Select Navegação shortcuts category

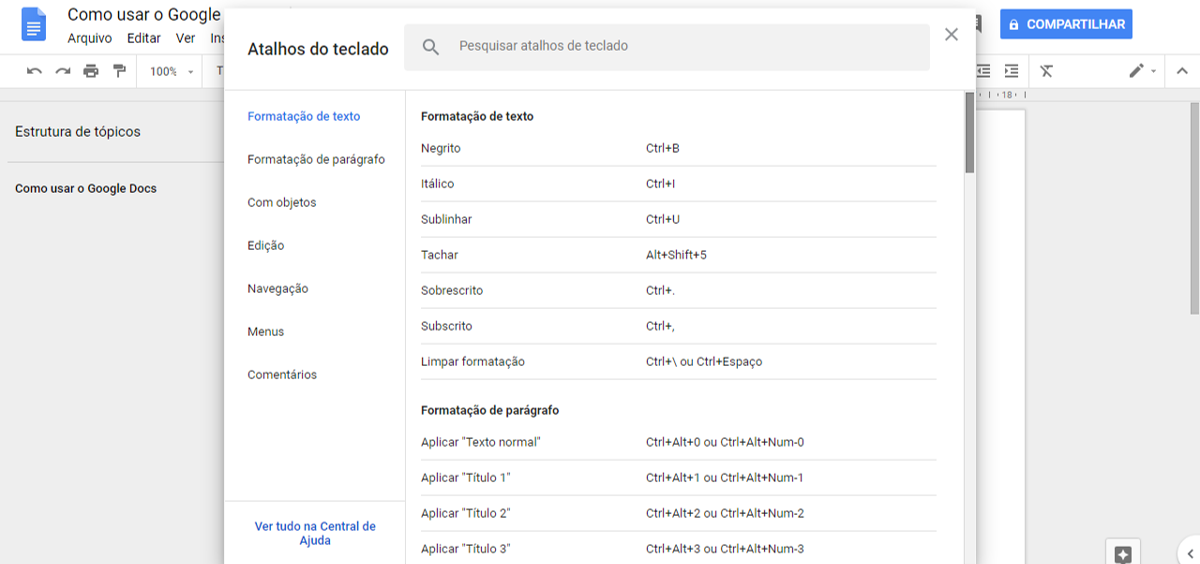278,288
